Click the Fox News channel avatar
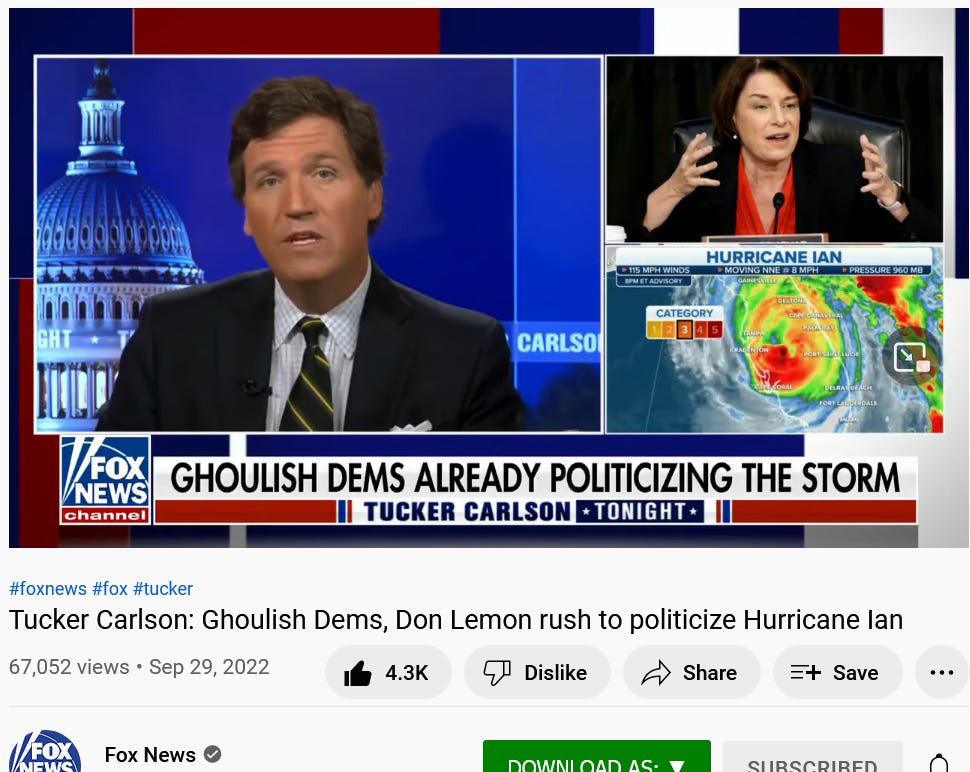The width and height of the screenshot is (970, 772). (x=45, y=751)
